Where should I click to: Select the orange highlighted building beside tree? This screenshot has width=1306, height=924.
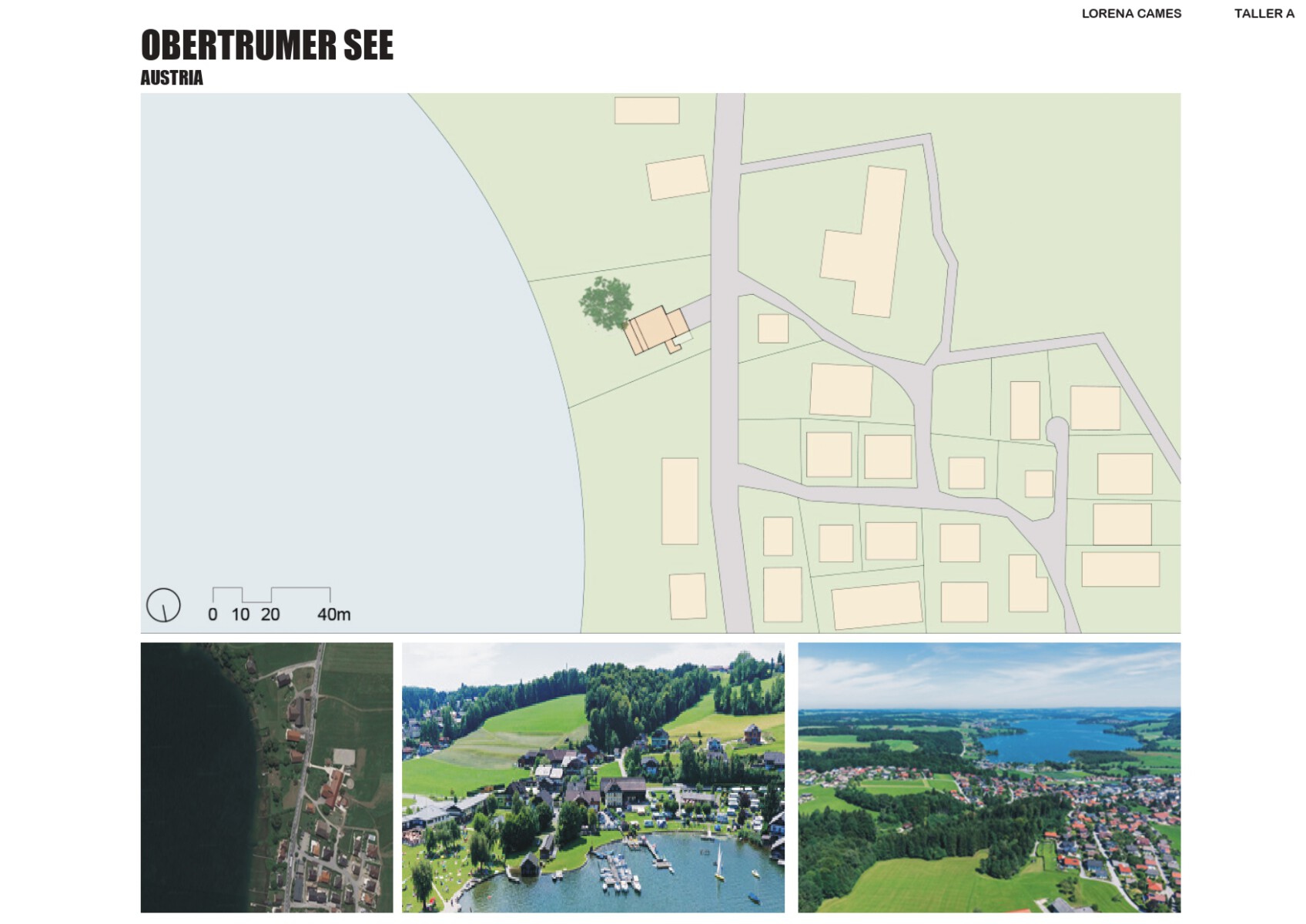(658, 330)
